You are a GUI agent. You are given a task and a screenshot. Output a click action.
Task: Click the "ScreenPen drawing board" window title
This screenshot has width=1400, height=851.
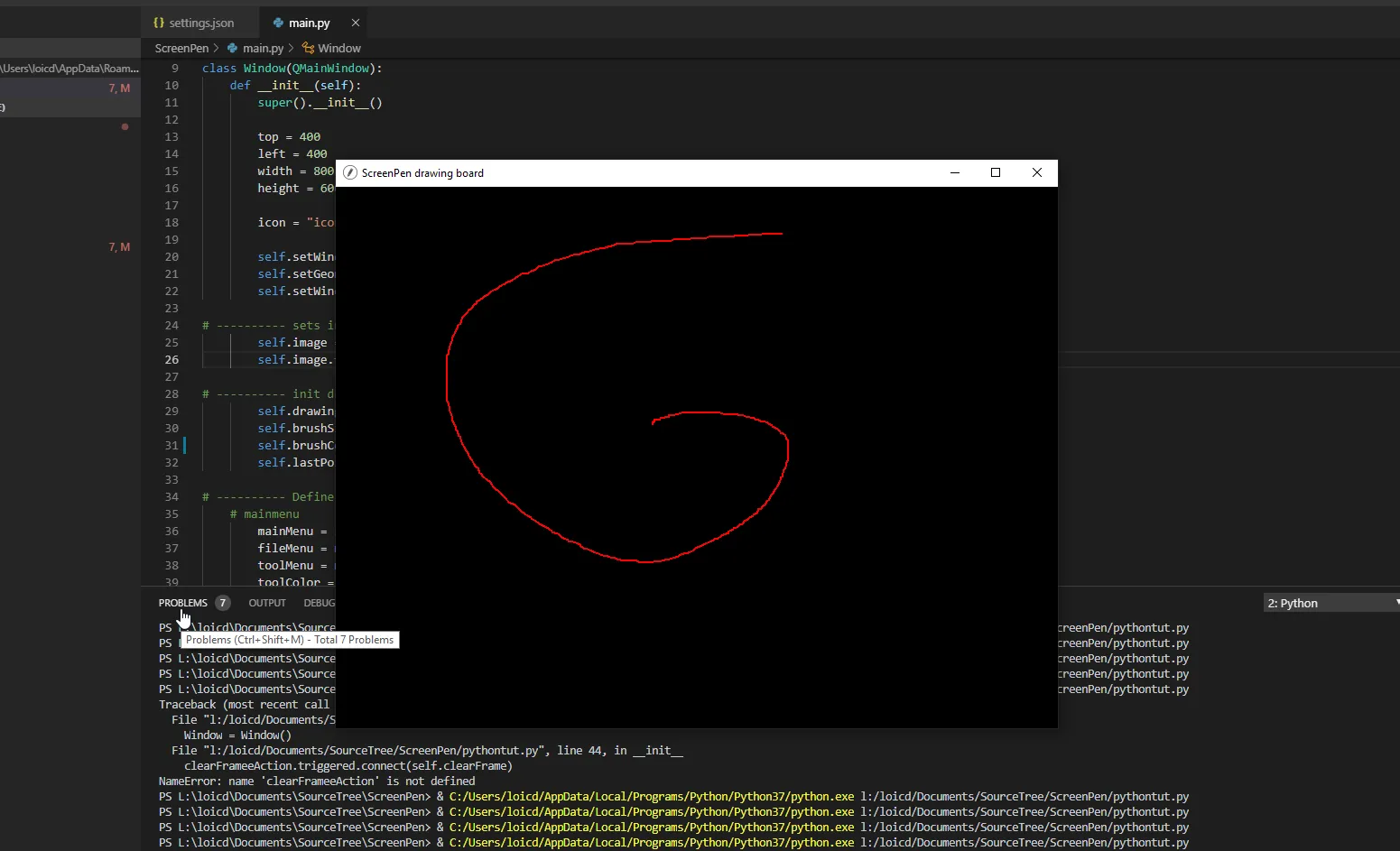[422, 173]
